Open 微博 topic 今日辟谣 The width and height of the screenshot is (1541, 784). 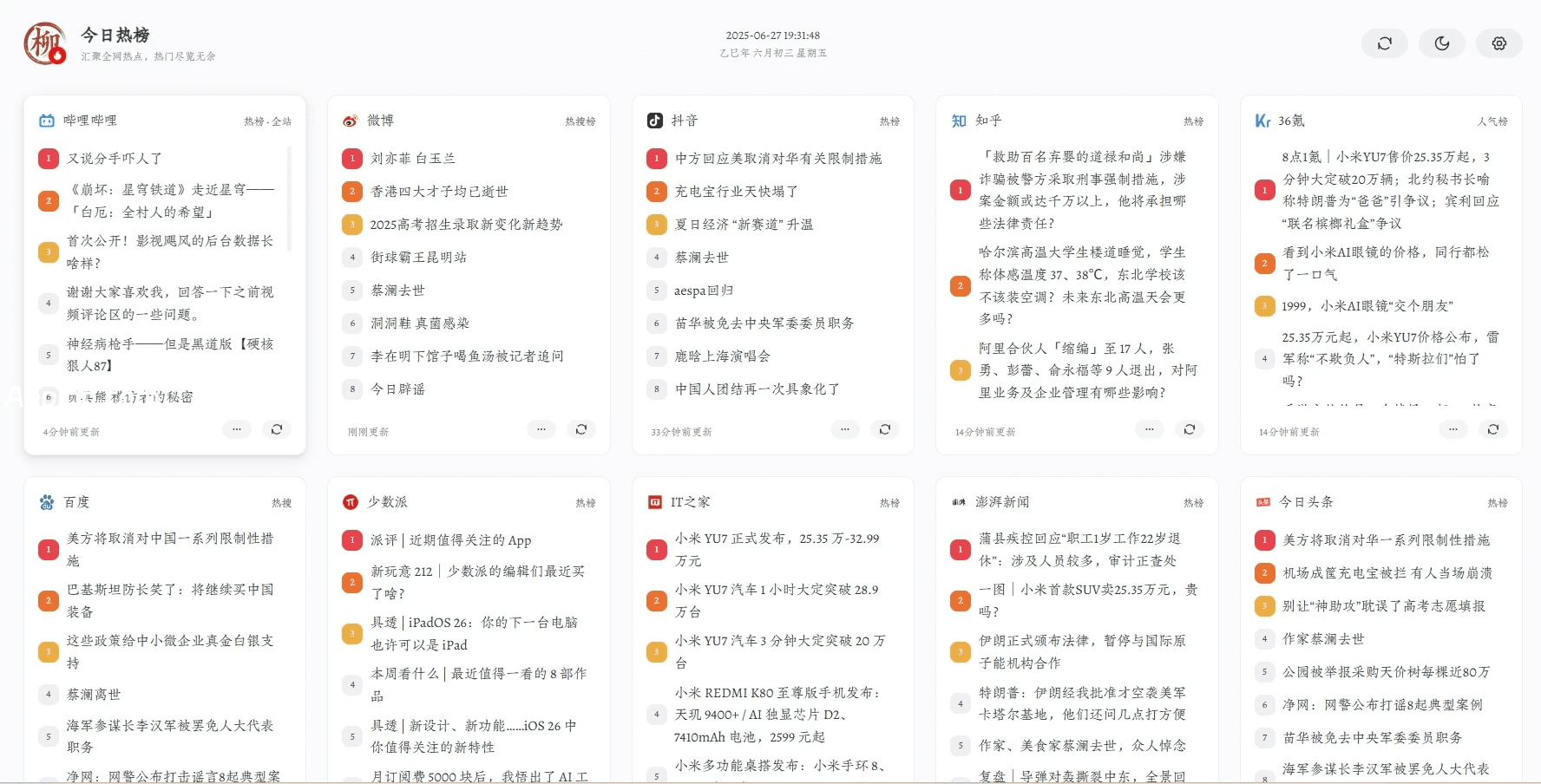pyautogui.click(x=398, y=389)
